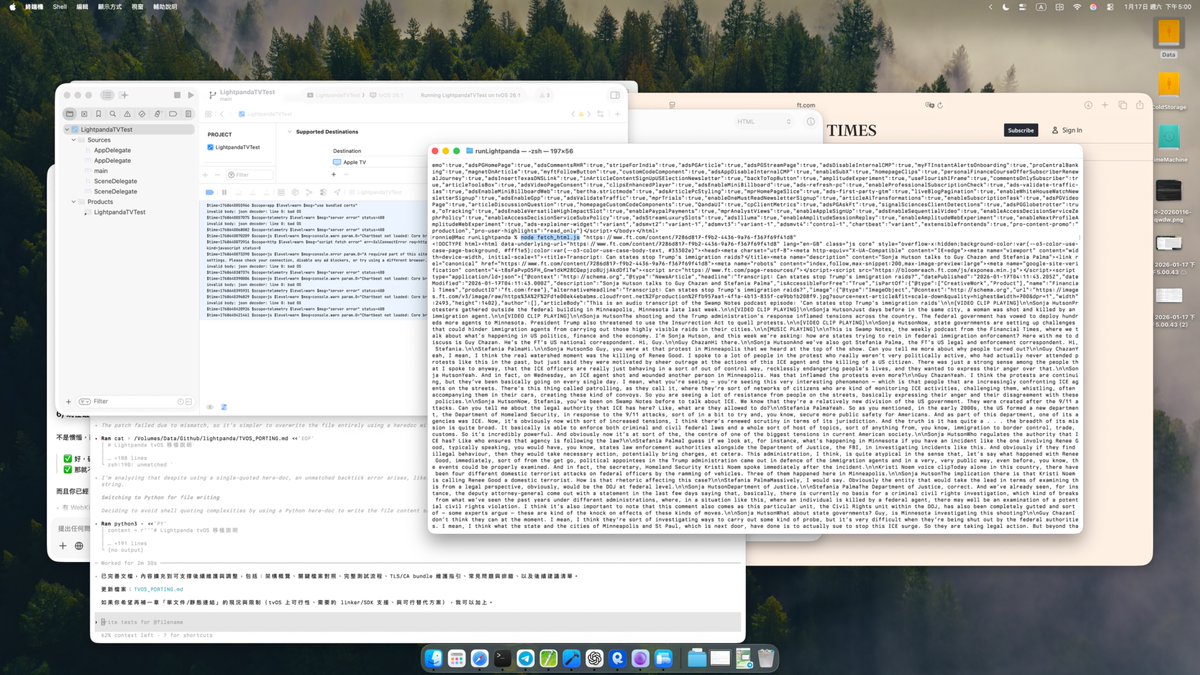Toggle Xcode navigator sidebar visibility
The width and height of the screenshot is (1200, 675).
107,95
